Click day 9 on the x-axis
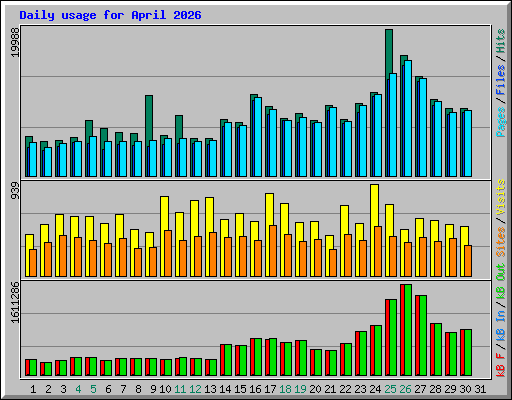The height and width of the screenshot is (400, 512). [x=153, y=389]
